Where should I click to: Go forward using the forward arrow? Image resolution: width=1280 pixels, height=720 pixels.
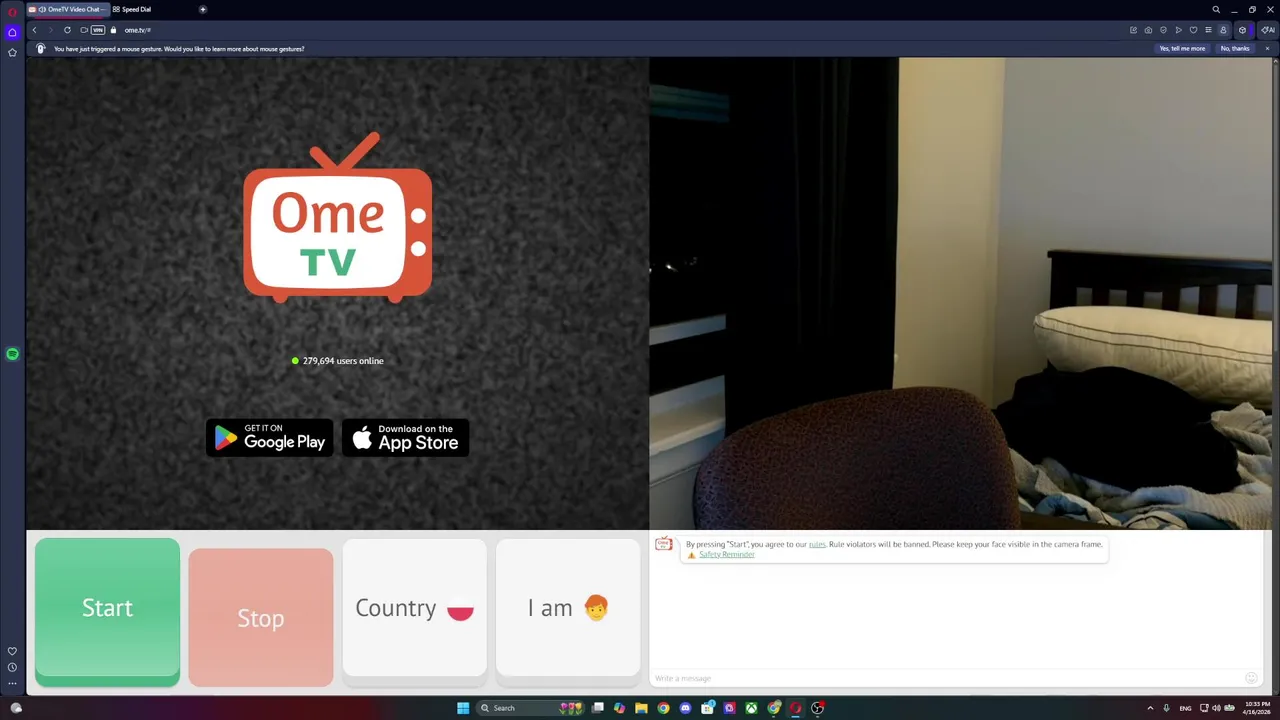coord(50,30)
